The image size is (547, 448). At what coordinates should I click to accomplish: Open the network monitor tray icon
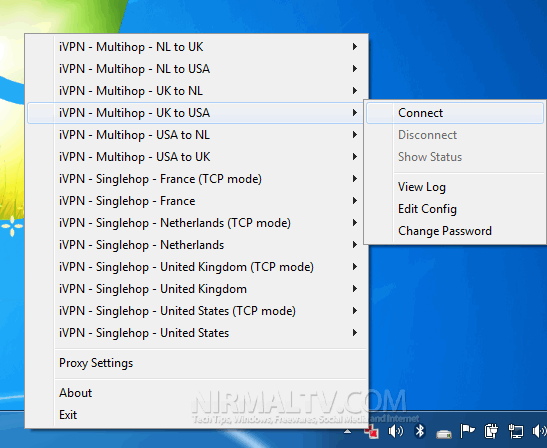tap(515, 432)
